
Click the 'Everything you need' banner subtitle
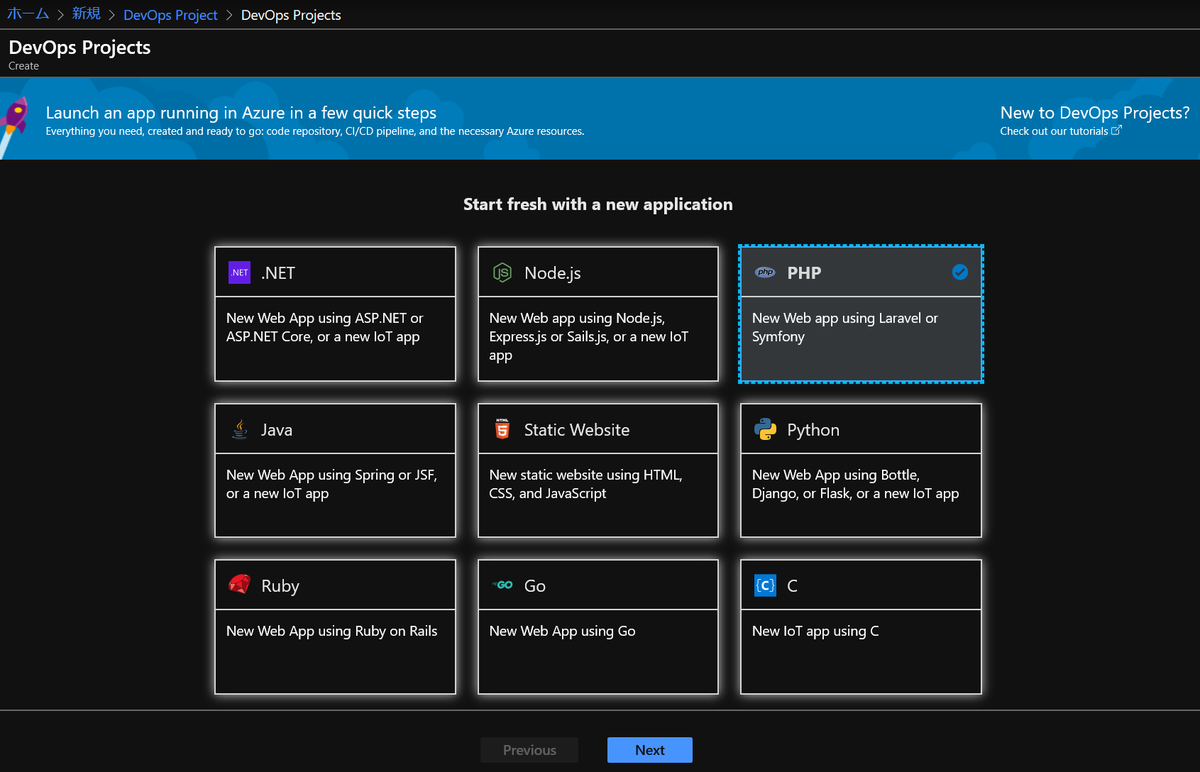315,131
